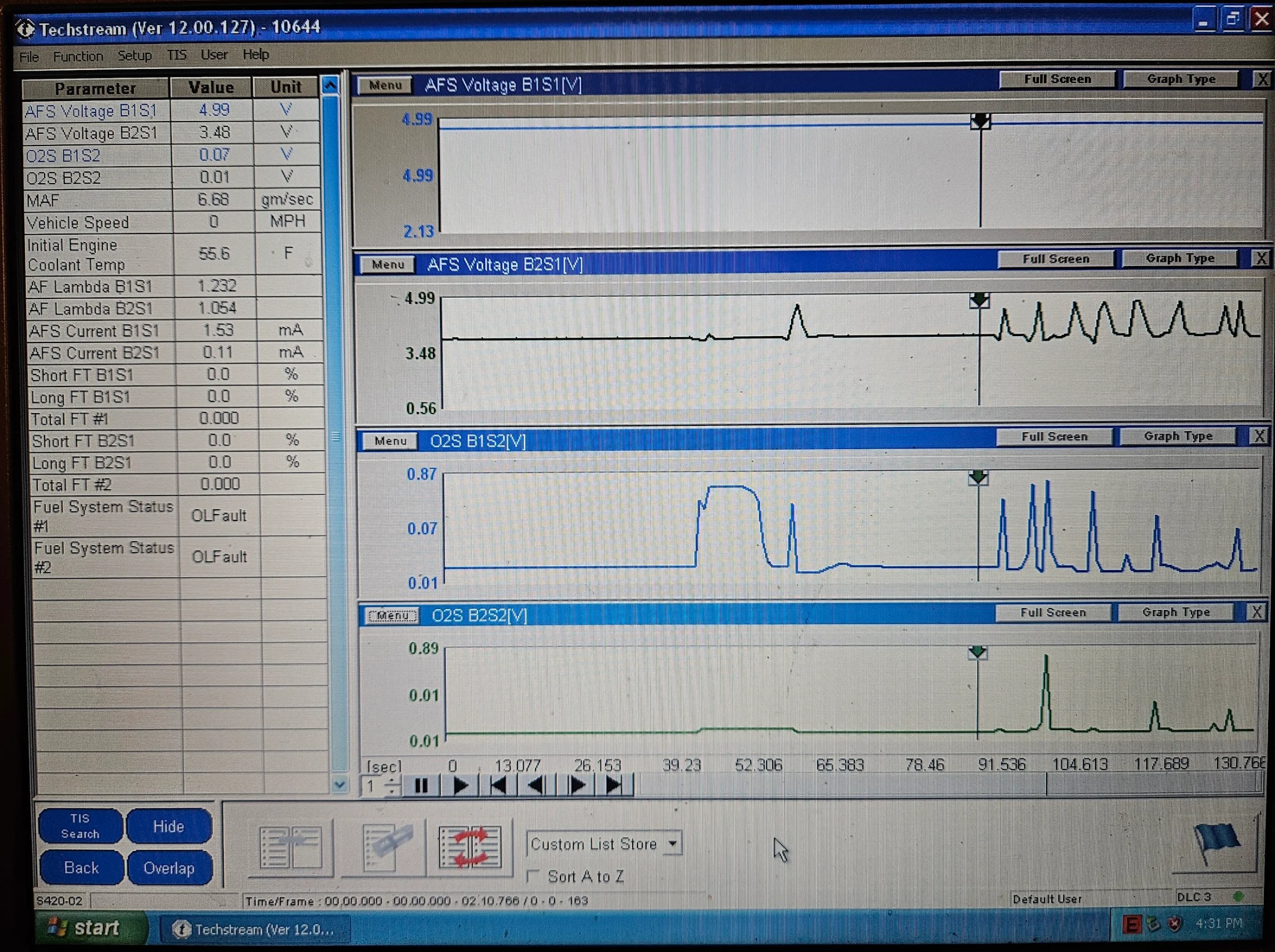Viewport: 1275px width, 952px height.
Task: Click parameter list scroll up arrow
Action: pyautogui.click(x=330, y=86)
